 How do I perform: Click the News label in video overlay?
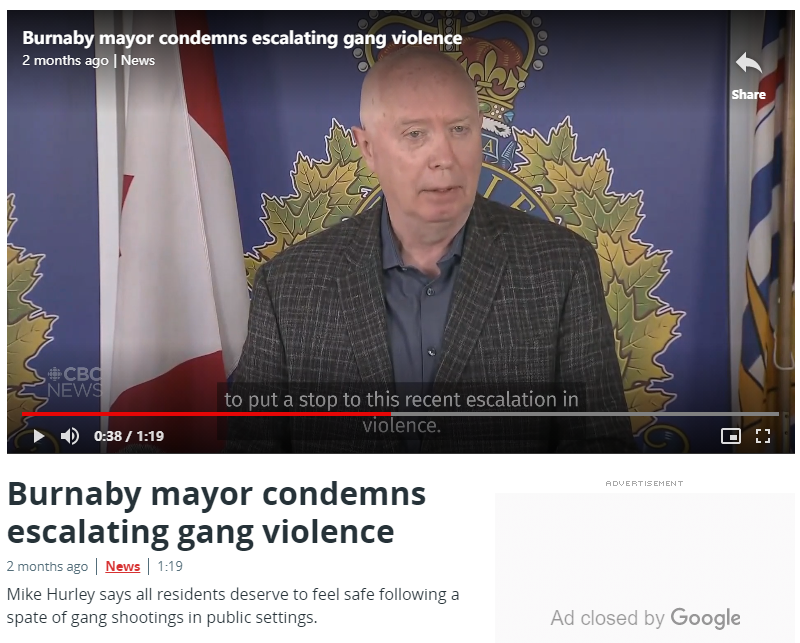(138, 61)
